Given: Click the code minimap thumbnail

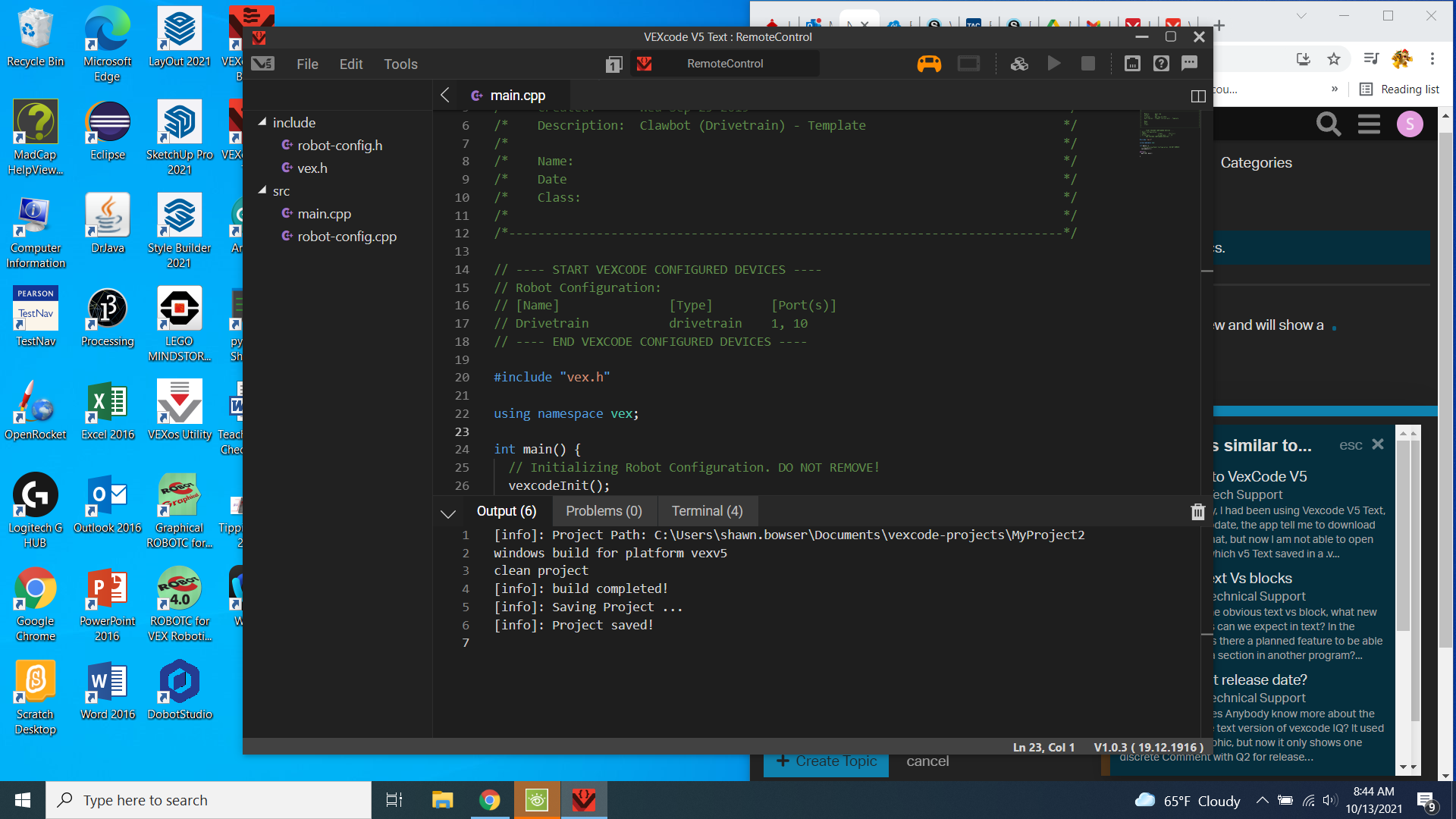Looking at the screenshot, I should pyautogui.click(x=1169, y=133).
